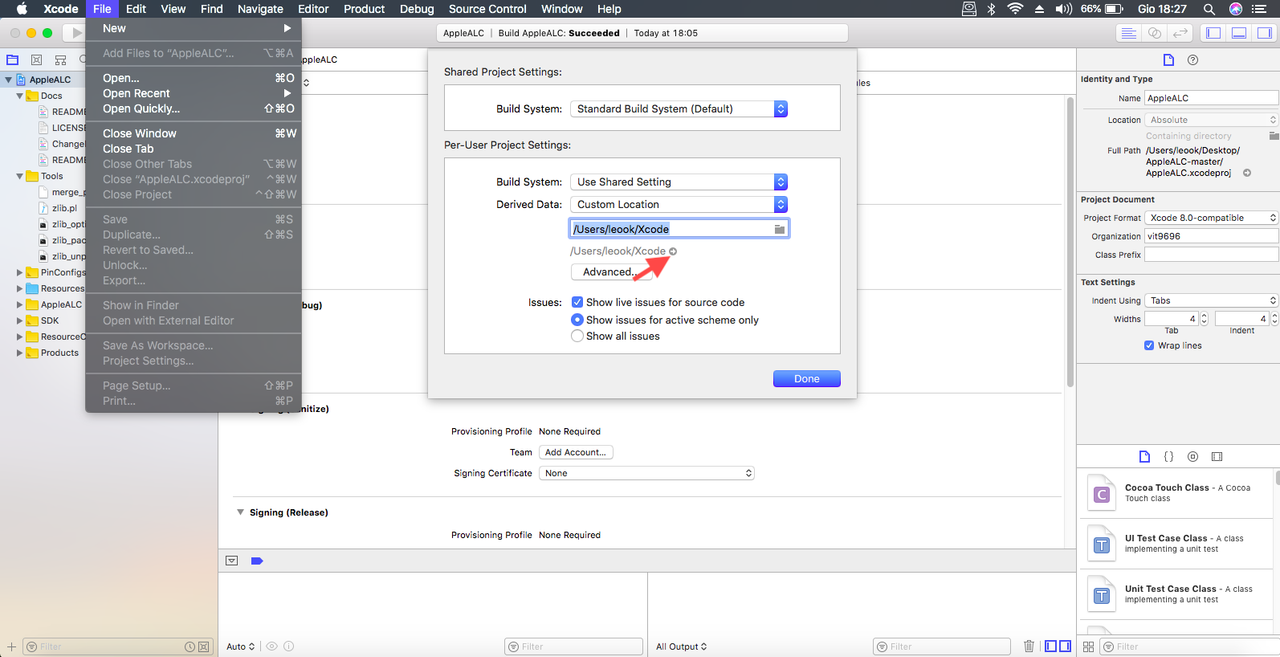The image size is (1280, 657).
Task: Hide the Navigator panel toggle icon
Action: click(x=1213, y=33)
